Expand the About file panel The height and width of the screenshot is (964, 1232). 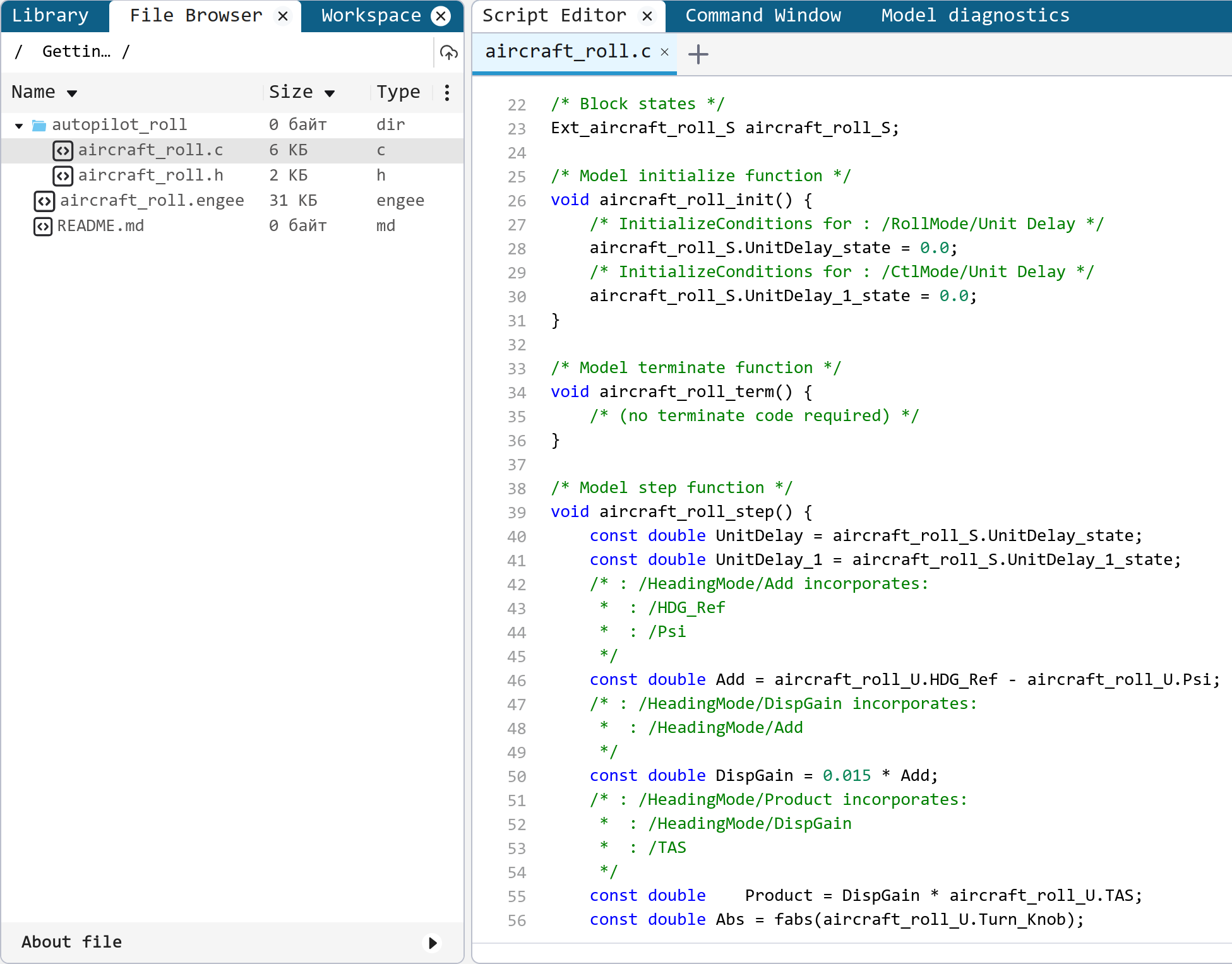[x=432, y=943]
